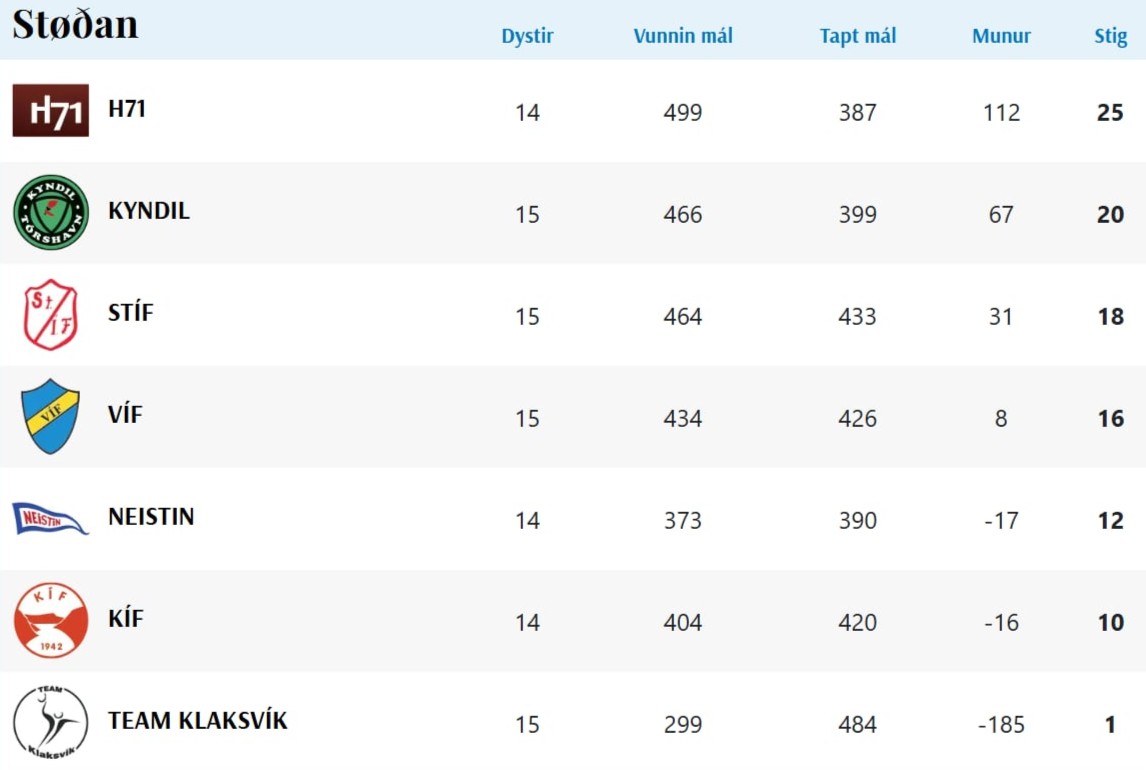Sort by the Munur column header
The image size is (1146, 770).
(x=1001, y=37)
